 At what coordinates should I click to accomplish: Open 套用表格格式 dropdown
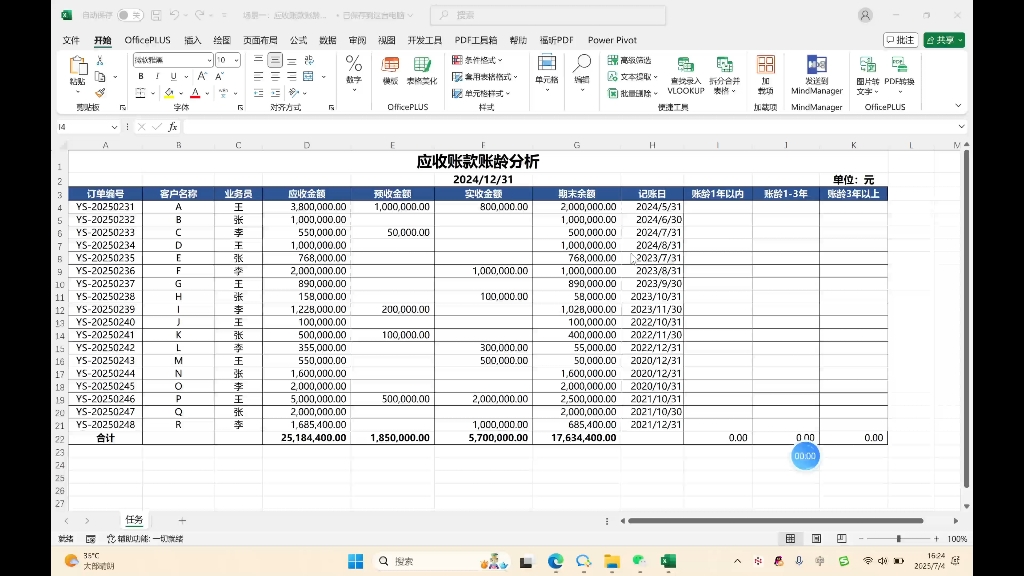tap(485, 76)
